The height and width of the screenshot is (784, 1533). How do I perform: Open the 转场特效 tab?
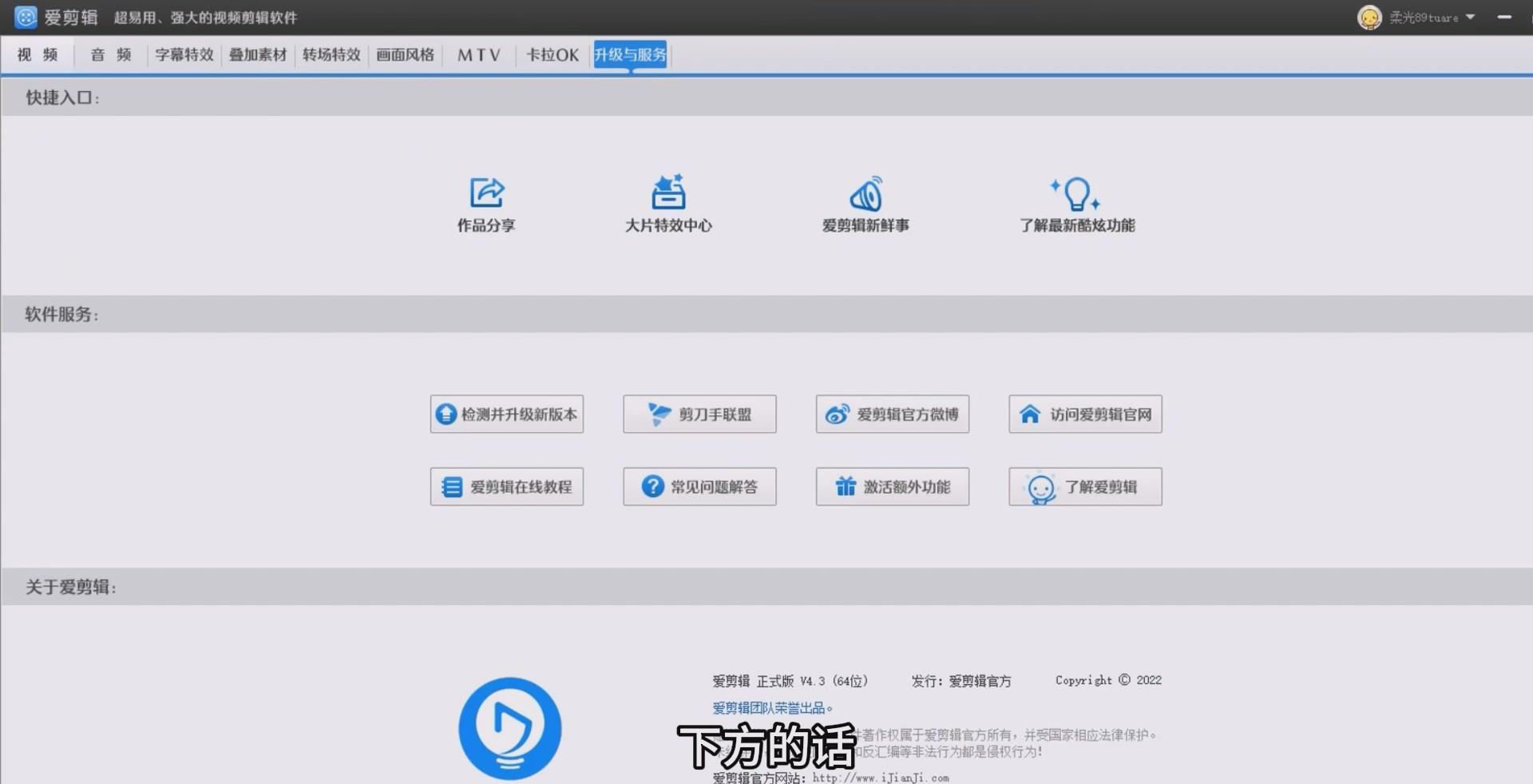331,55
